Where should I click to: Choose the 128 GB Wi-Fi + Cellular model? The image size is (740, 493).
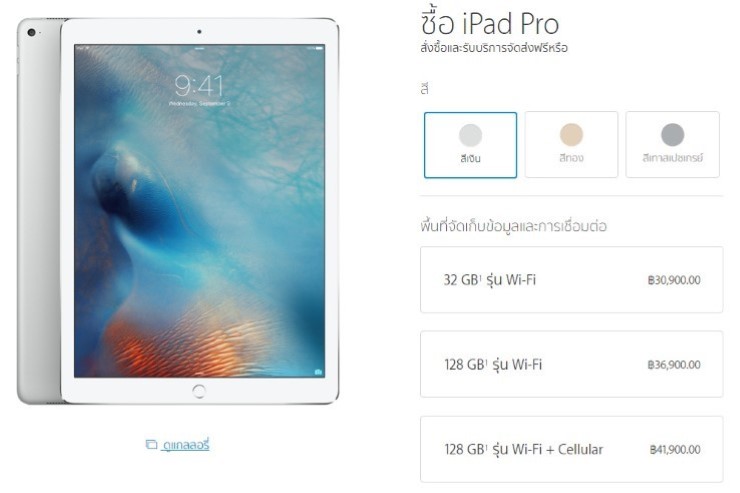[571, 449]
